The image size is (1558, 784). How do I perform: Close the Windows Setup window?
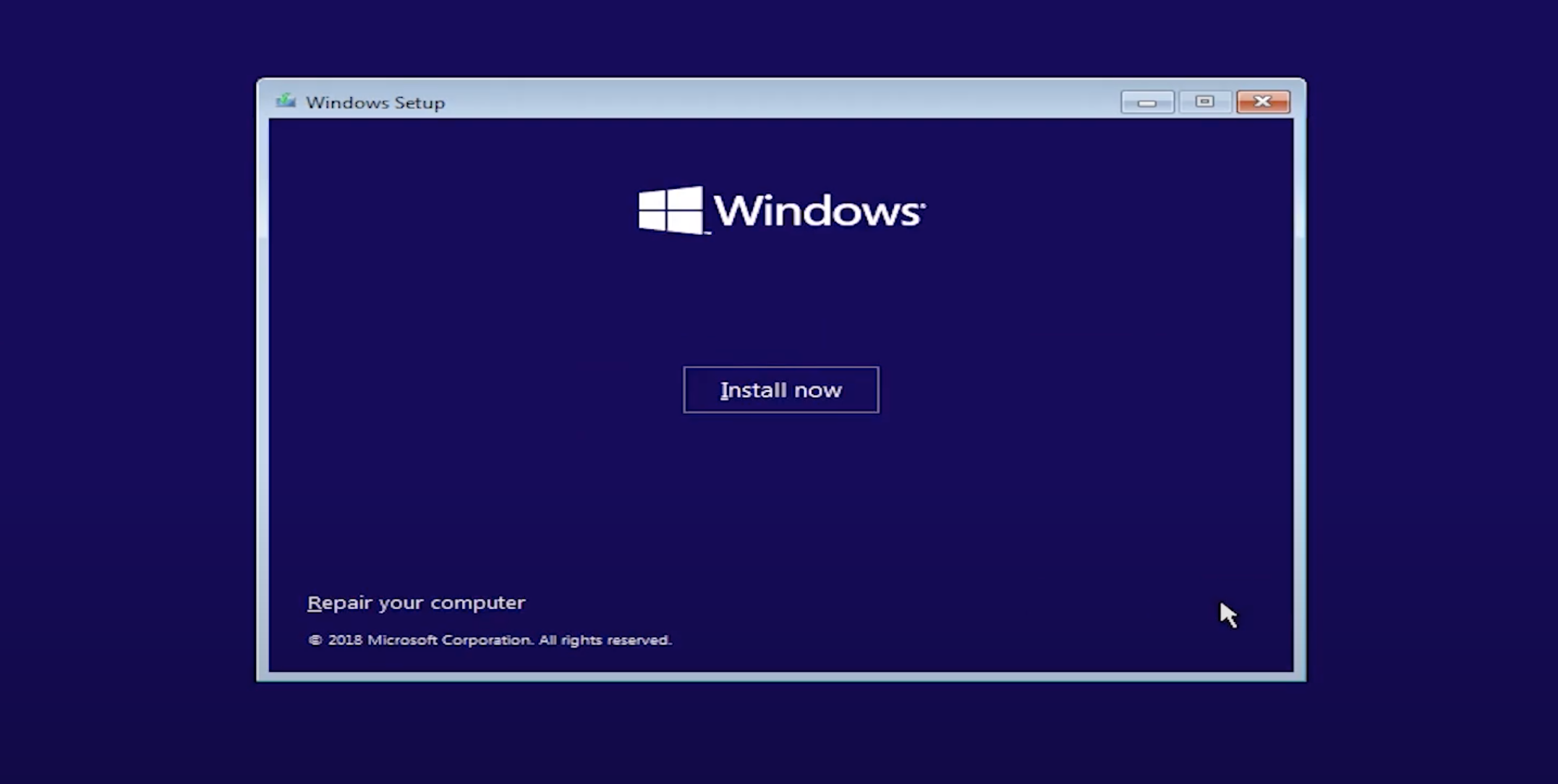point(1263,102)
